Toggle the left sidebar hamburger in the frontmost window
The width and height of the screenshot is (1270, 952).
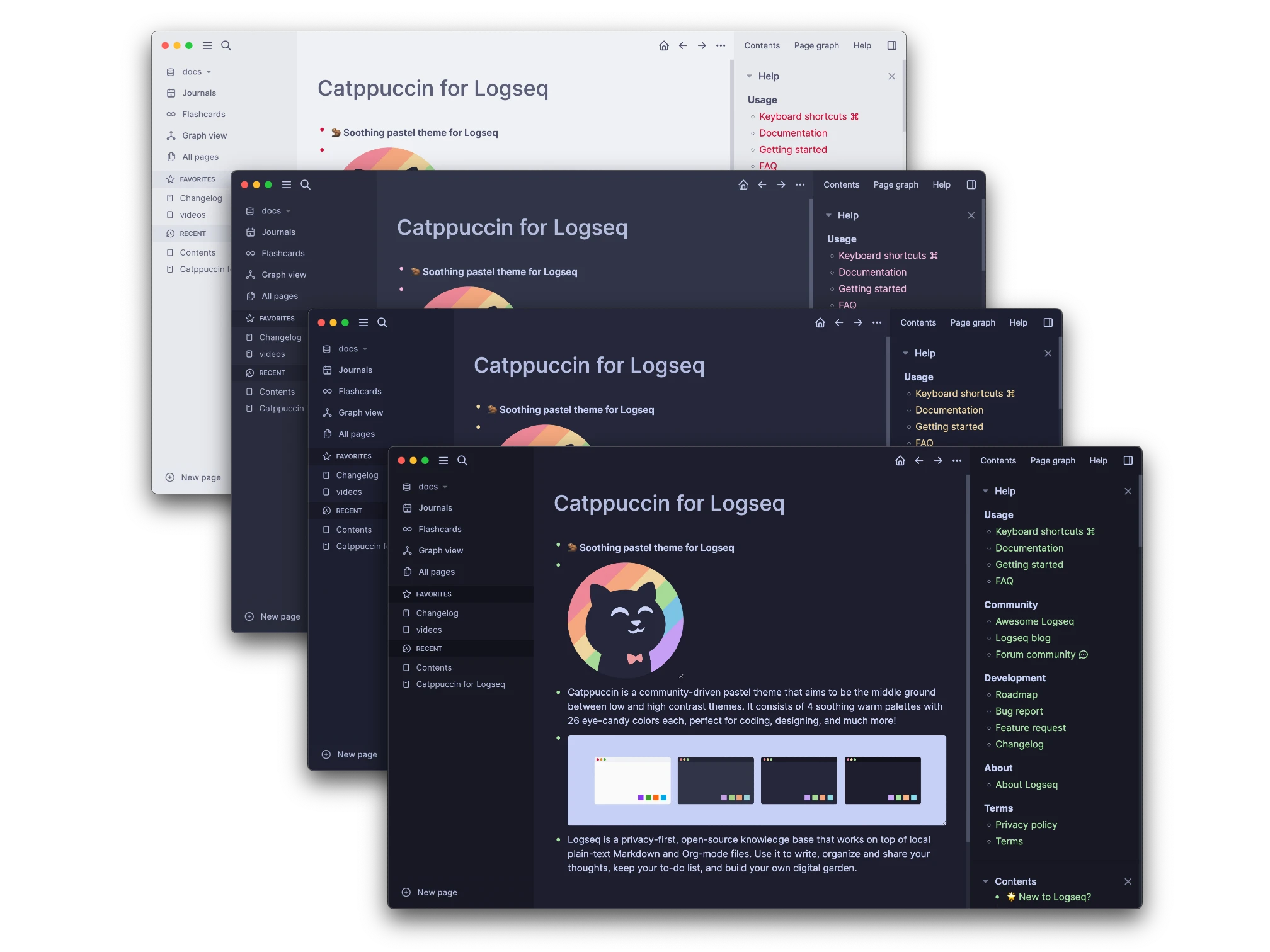click(443, 460)
